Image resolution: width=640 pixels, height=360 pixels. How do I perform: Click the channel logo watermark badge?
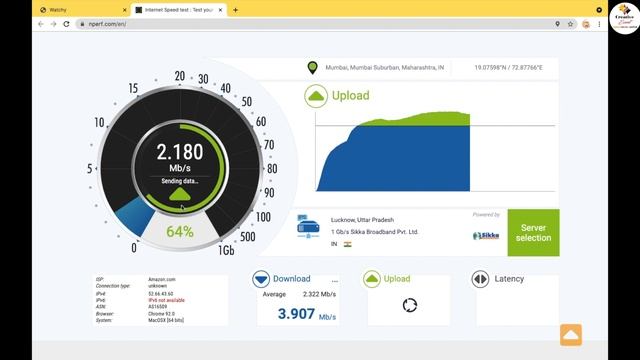(x=624, y=18)
